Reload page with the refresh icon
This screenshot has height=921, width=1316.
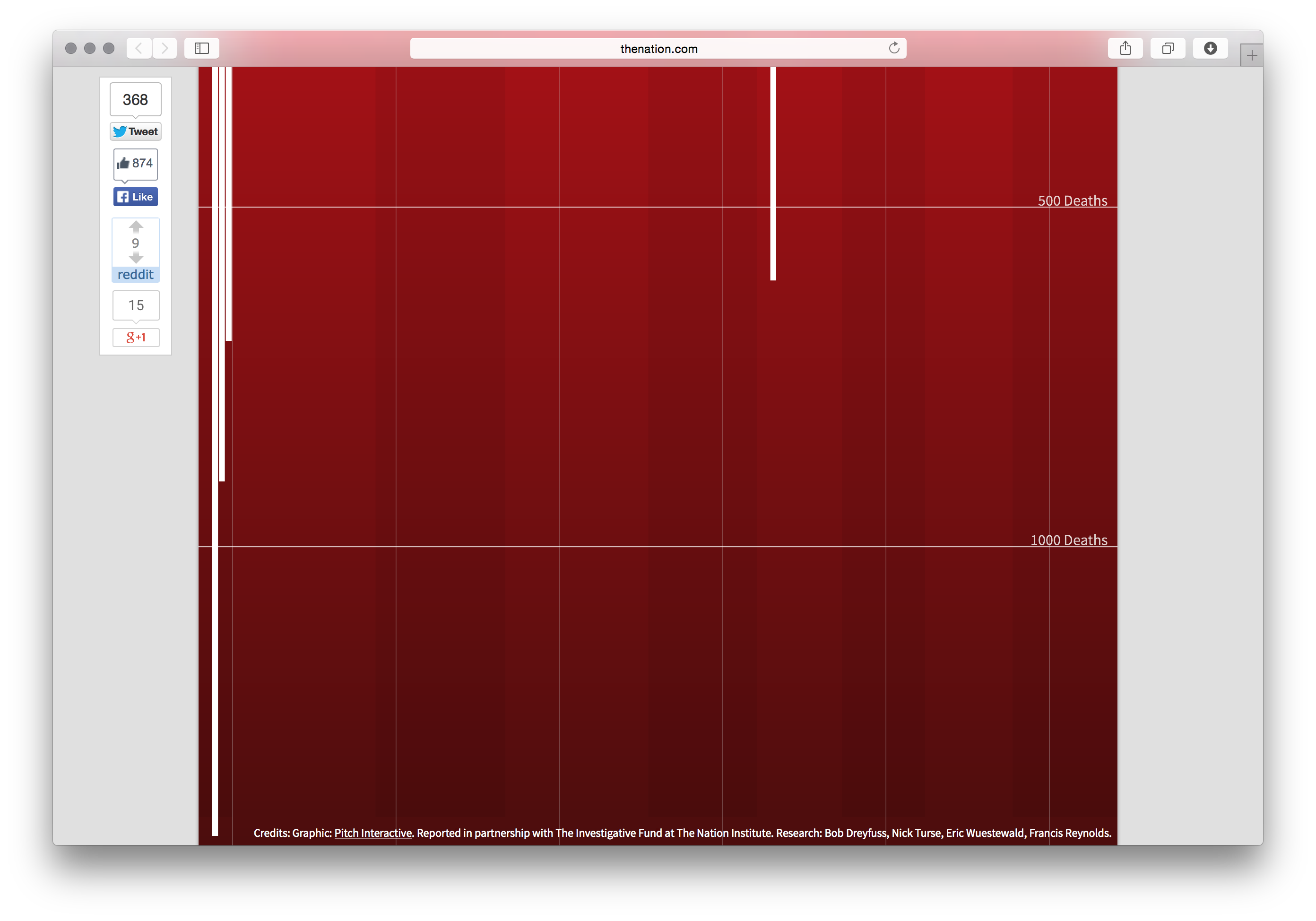[893, 48]
